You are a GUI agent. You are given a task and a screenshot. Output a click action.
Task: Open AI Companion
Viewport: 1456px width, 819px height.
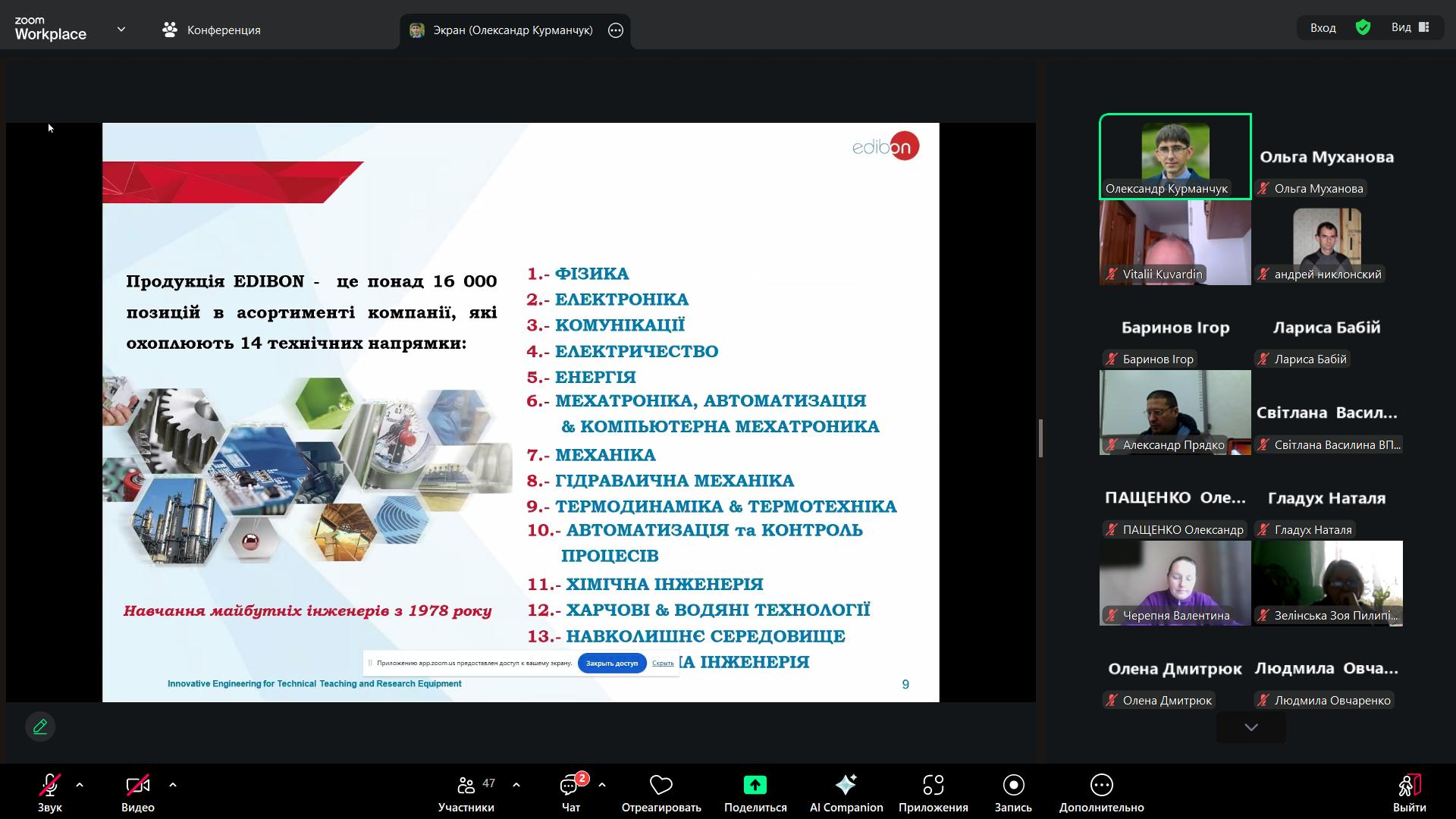click(x=846, y=786)
